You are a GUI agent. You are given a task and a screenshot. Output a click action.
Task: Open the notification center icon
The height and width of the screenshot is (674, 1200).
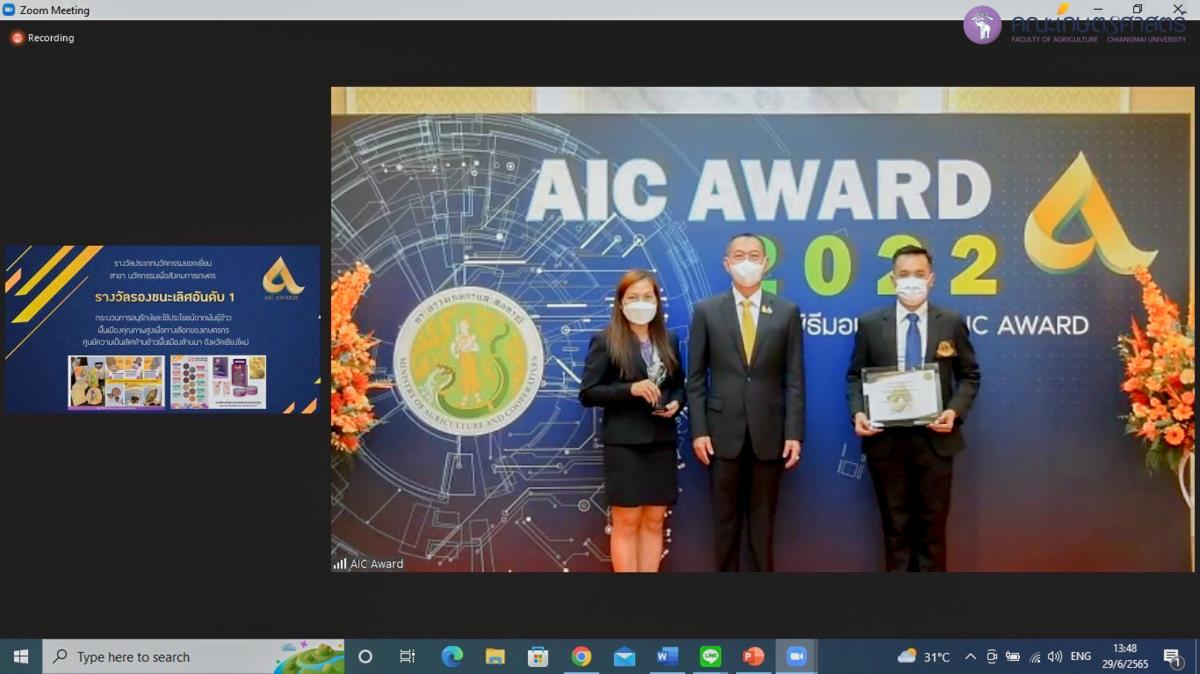tap(1172, 657)
